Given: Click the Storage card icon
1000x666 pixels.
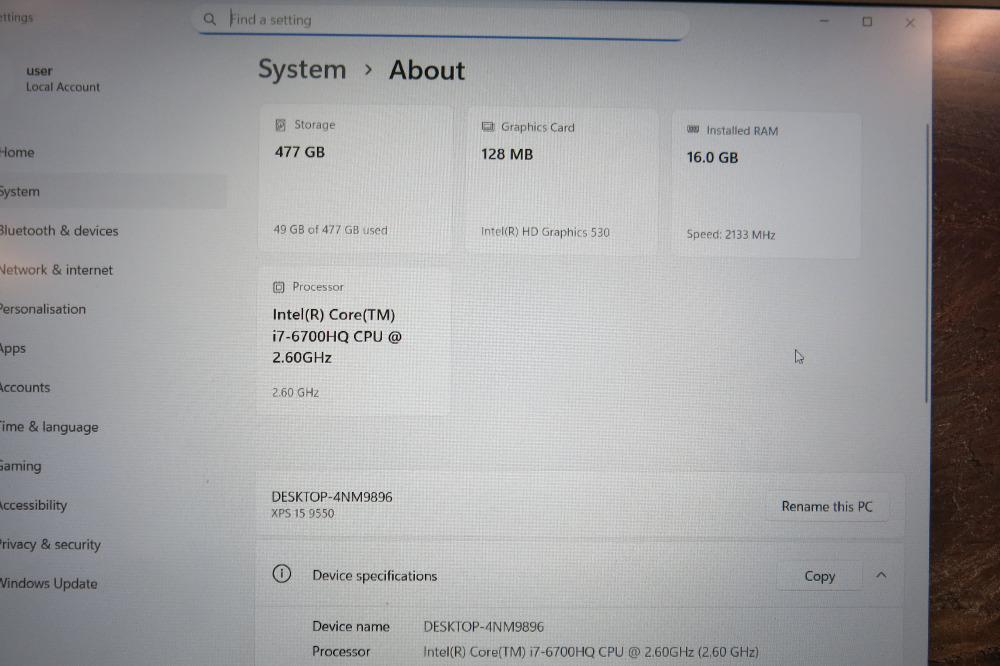Looking at the screenshot, I should point(280,125).
